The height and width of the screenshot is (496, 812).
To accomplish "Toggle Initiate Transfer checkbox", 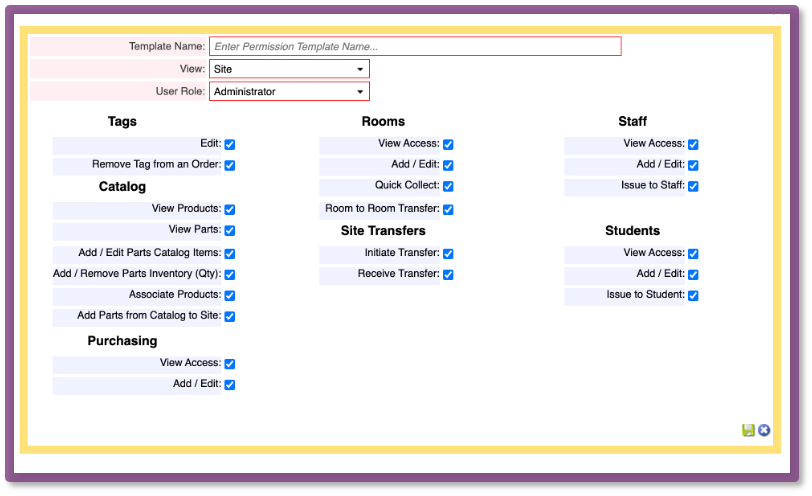I will [x=448, y=254].
